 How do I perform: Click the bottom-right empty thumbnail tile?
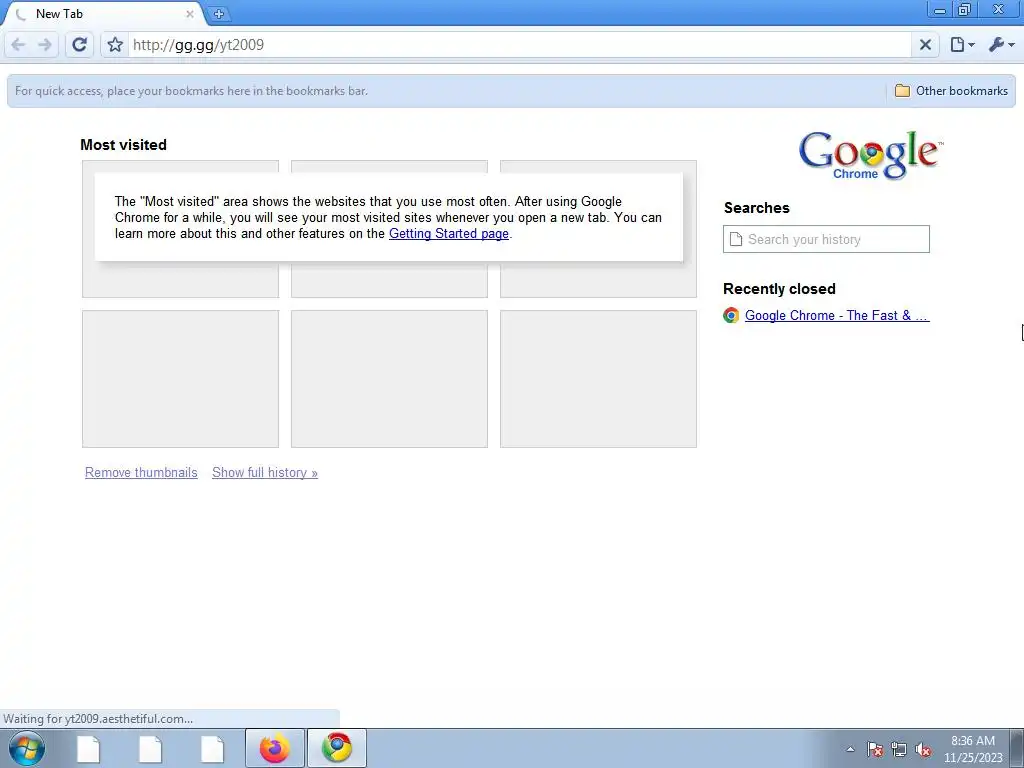(x=598, y=379)
